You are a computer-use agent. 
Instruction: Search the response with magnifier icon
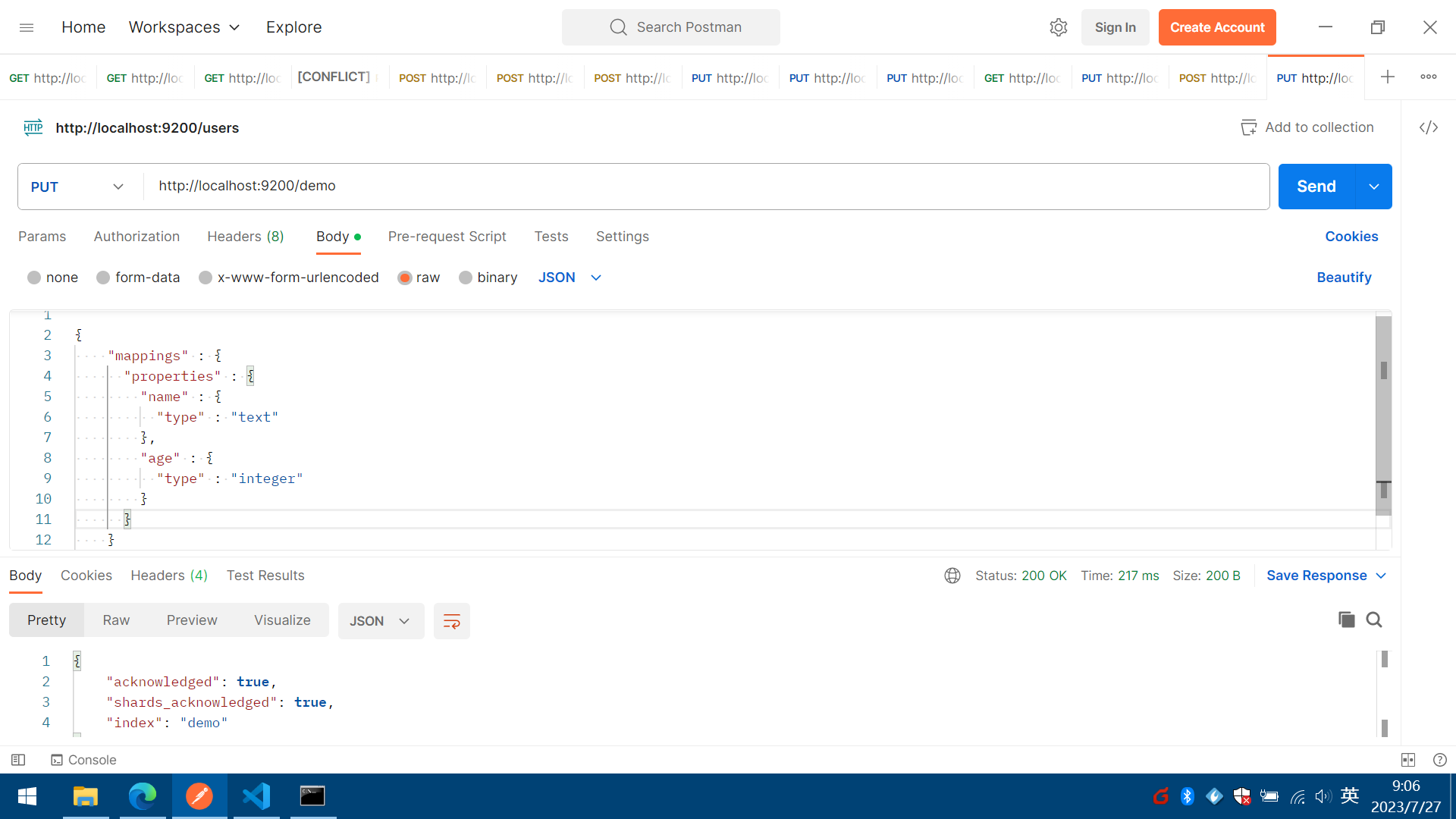(x=1374, y=620)
